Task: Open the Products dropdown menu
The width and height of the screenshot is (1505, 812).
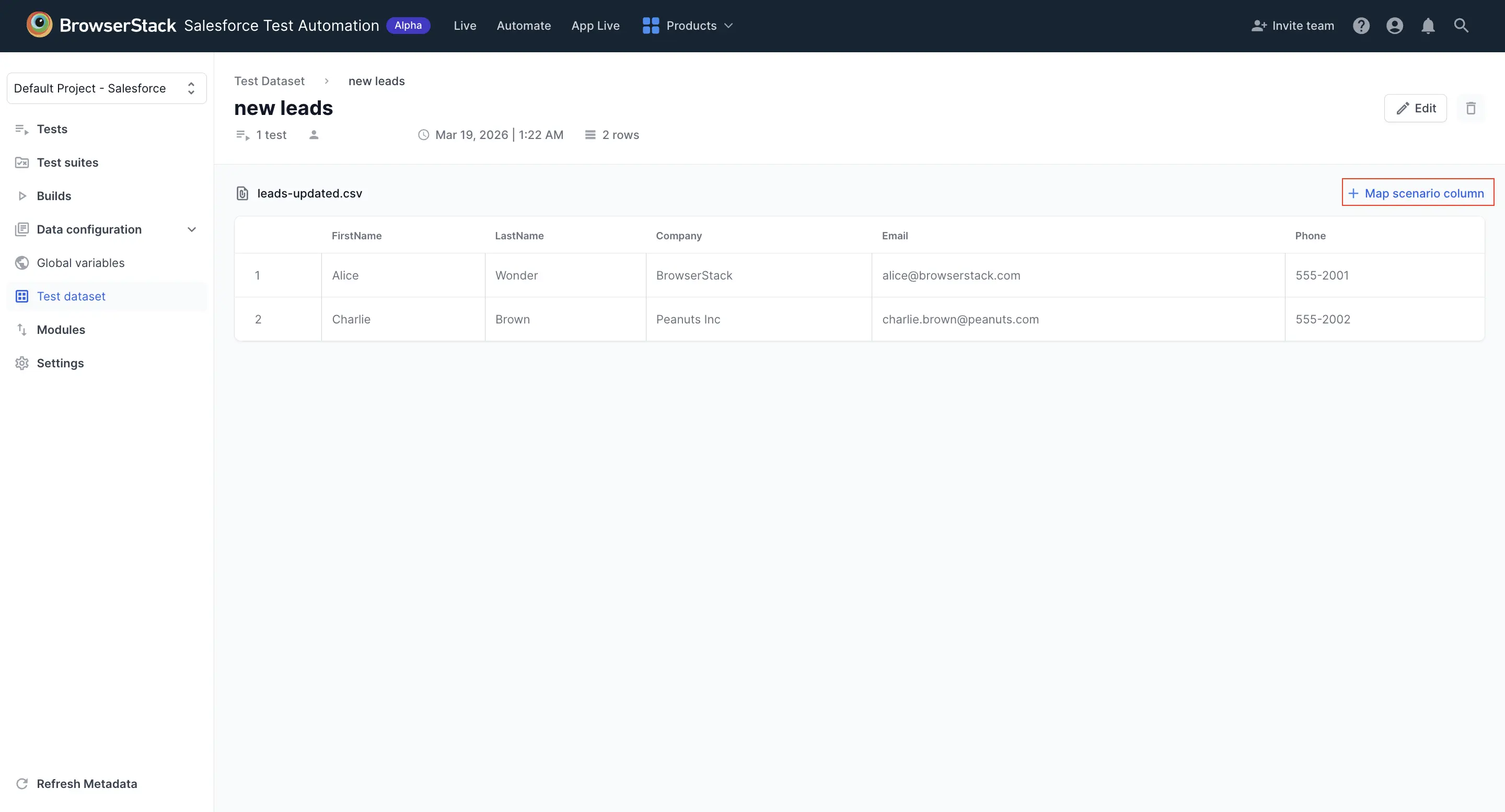Action: pos(688,26)
